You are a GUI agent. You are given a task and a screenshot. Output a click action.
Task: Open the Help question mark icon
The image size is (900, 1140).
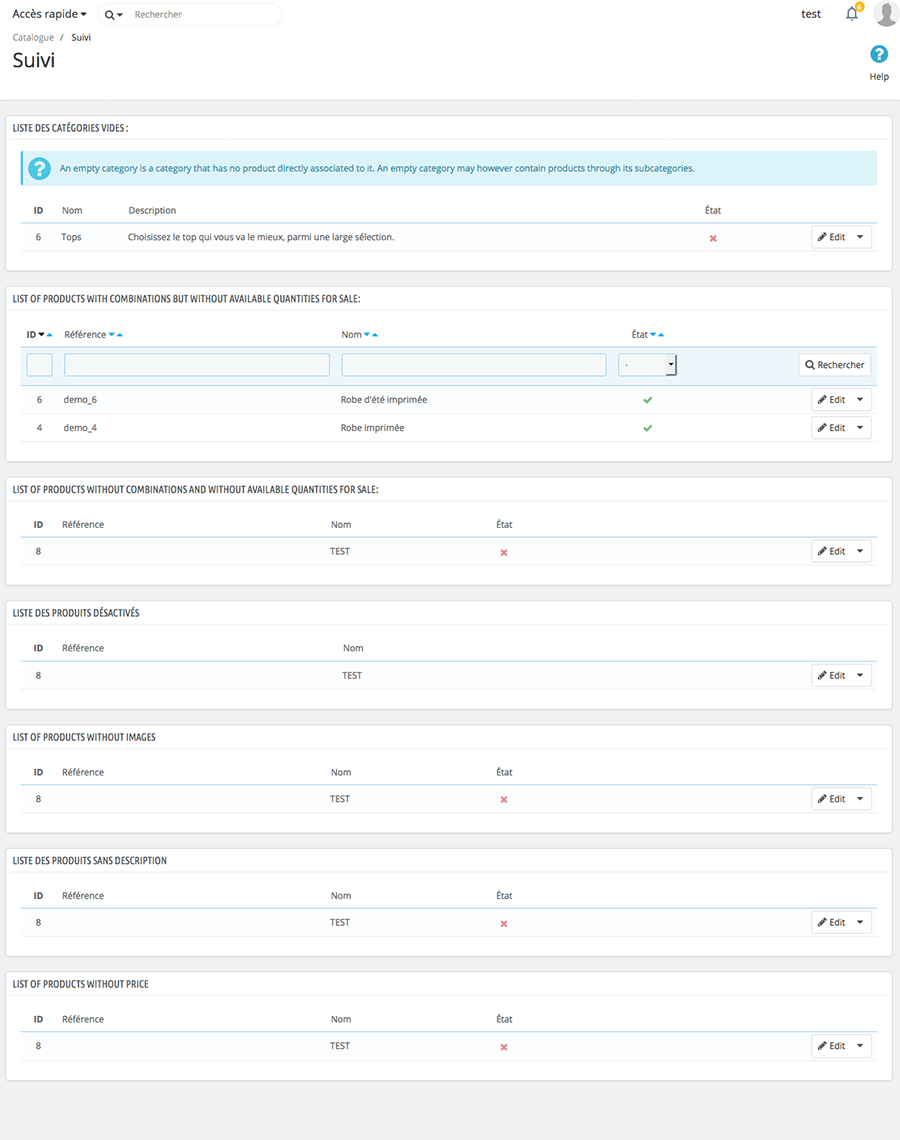(x=879, y=55)
